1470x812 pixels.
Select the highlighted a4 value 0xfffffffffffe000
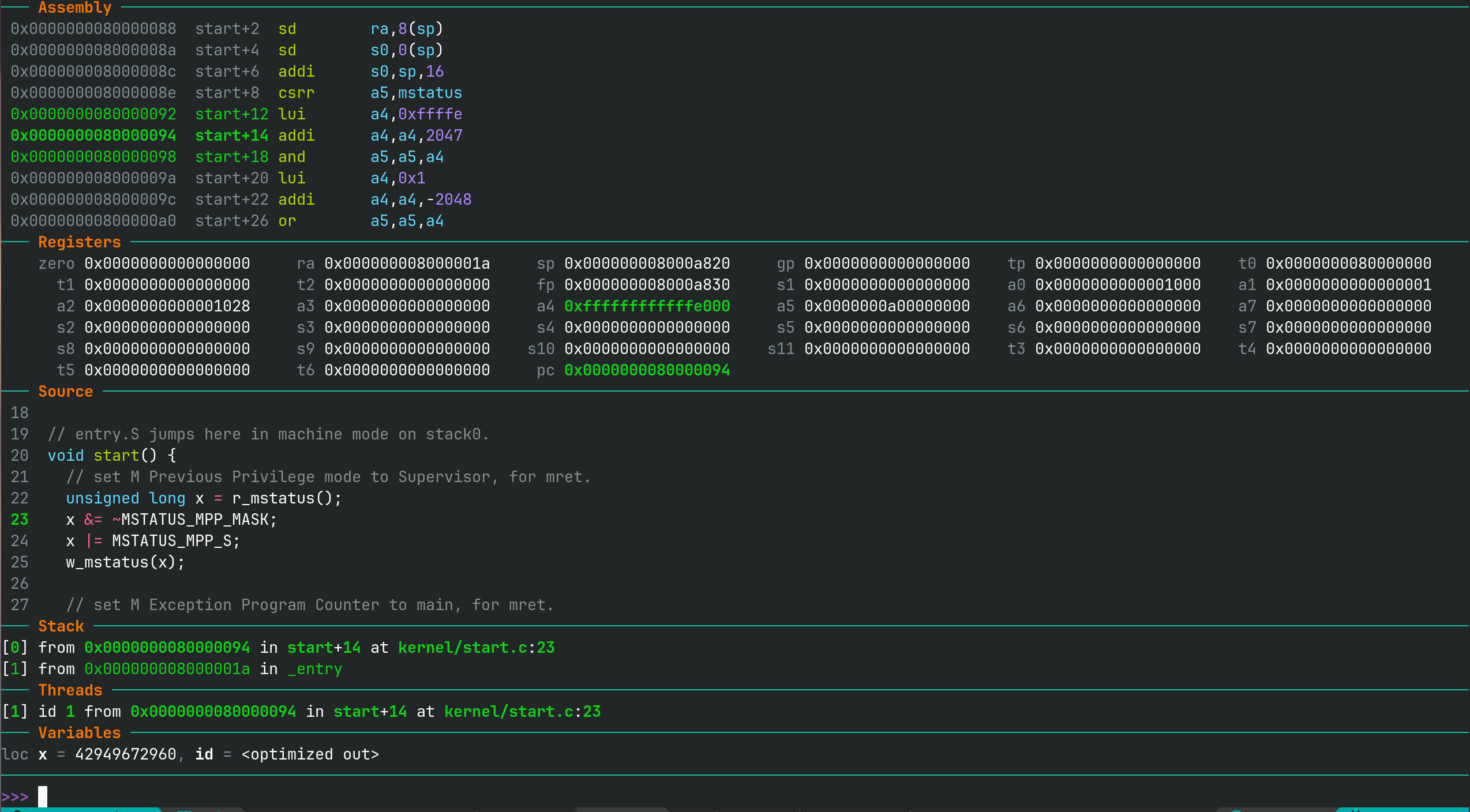coord(647,306)
